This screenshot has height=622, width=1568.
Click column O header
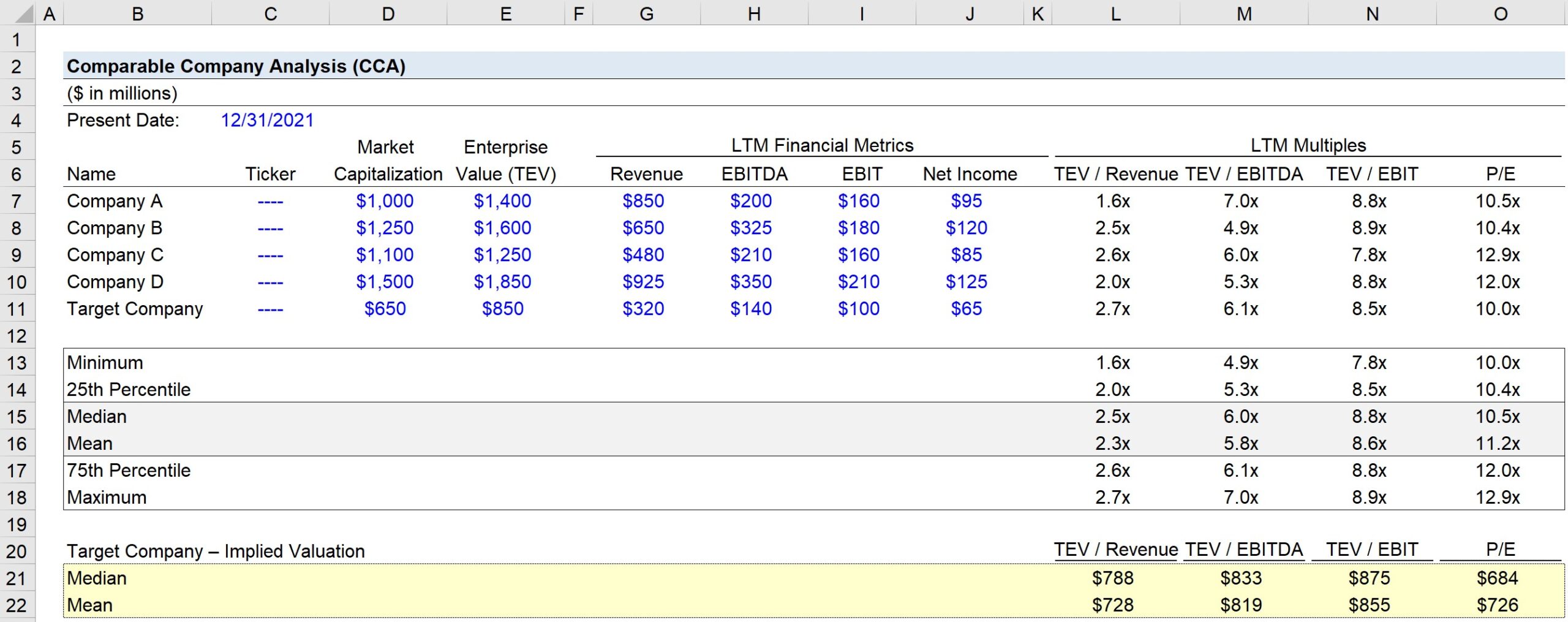(x=1500, y=13)
